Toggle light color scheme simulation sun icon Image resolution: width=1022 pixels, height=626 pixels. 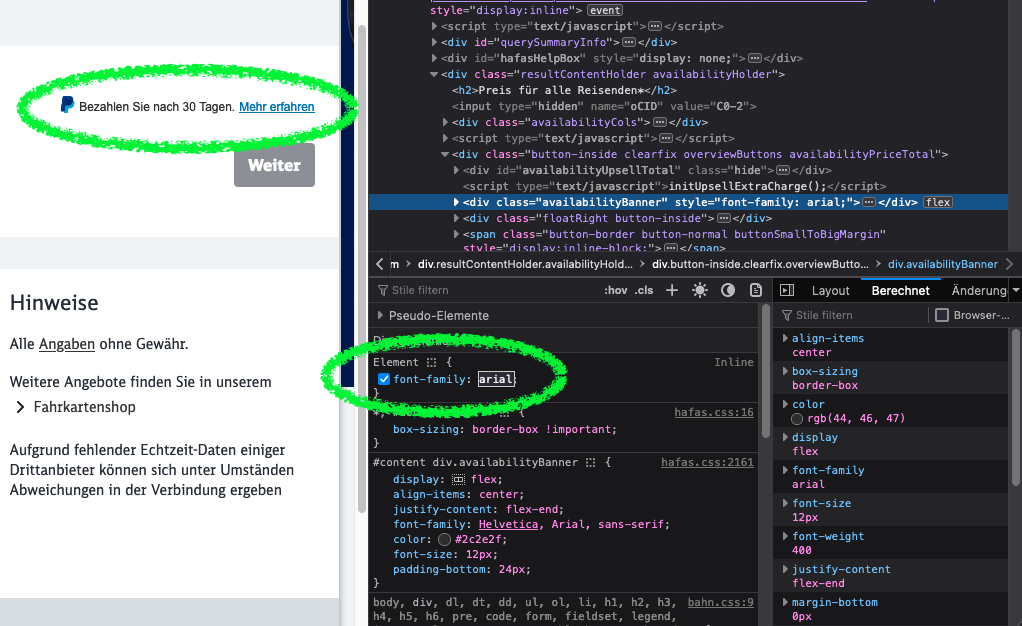pos(700,290)
